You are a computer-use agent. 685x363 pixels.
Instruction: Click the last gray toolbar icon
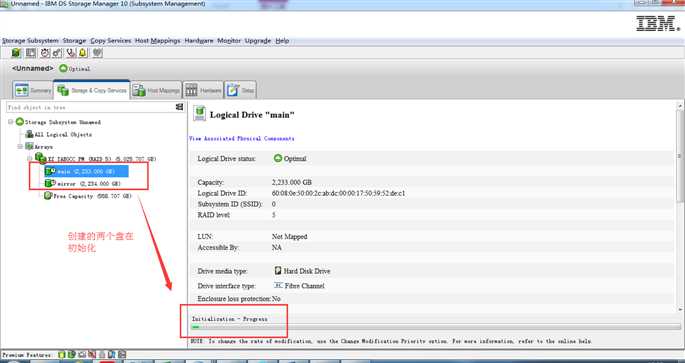(x=97, y=53)
